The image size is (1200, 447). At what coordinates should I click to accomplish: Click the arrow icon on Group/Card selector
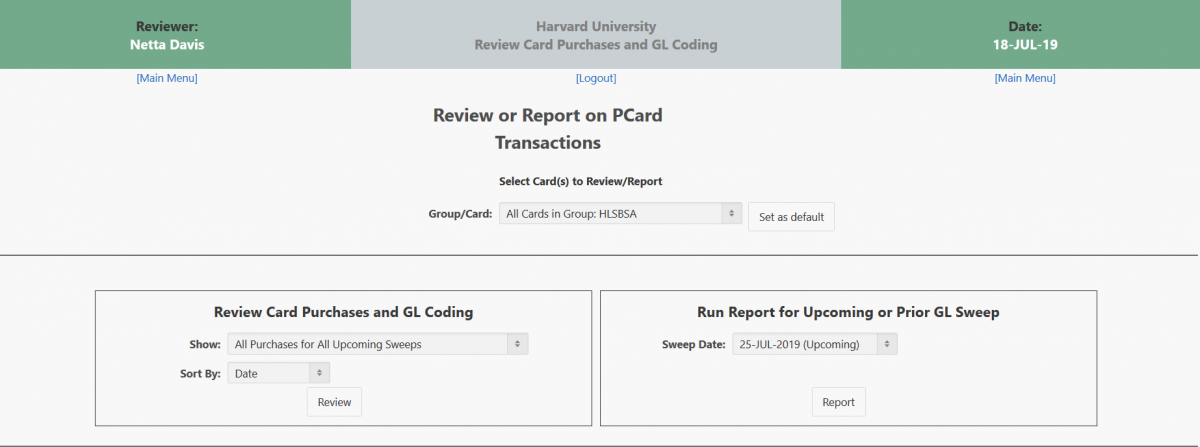(732, 214)
